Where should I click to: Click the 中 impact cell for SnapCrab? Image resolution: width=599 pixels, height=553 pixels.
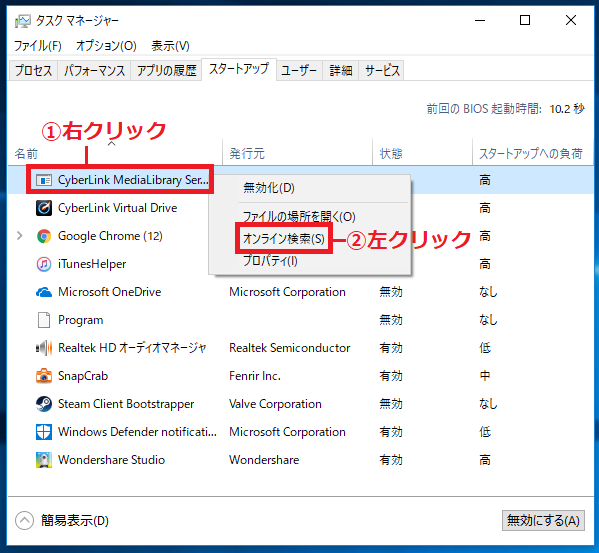pyautogui.click(x=485, y=376)
